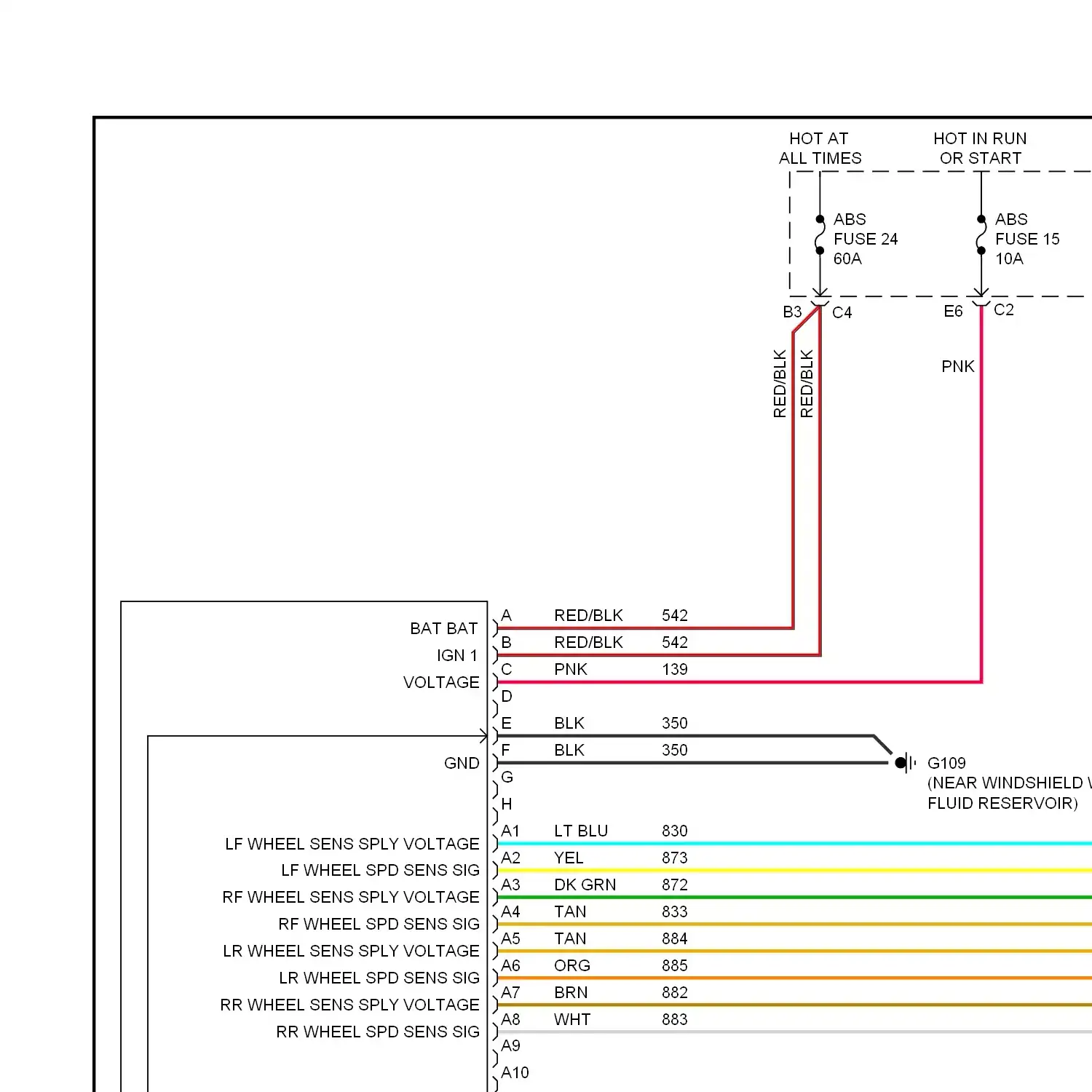Screen dimensions: 1092x1092
Task: Click pin label A9
Action: [510, 1045]
